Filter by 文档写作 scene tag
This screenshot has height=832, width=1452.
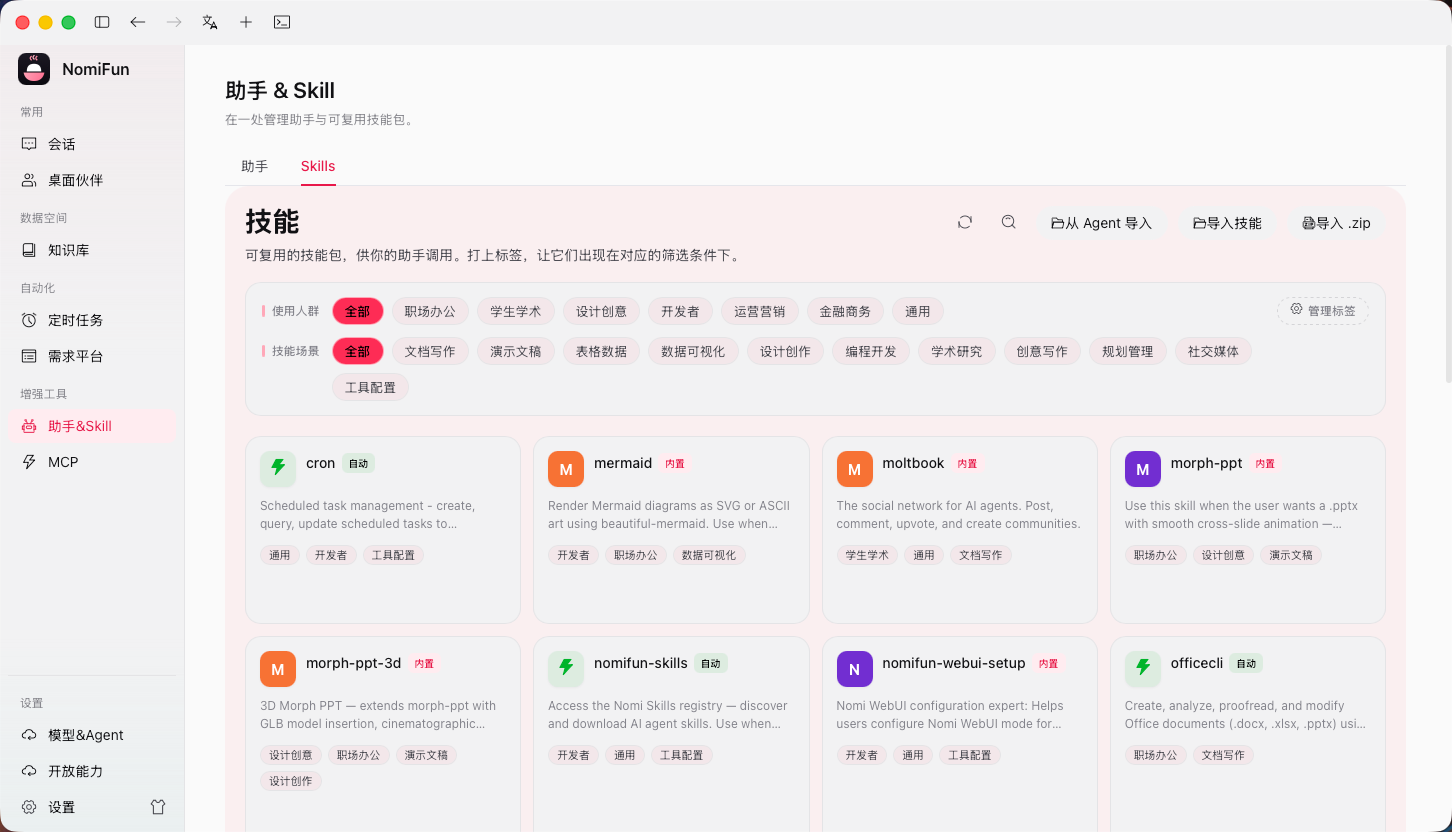coord(430,351)
